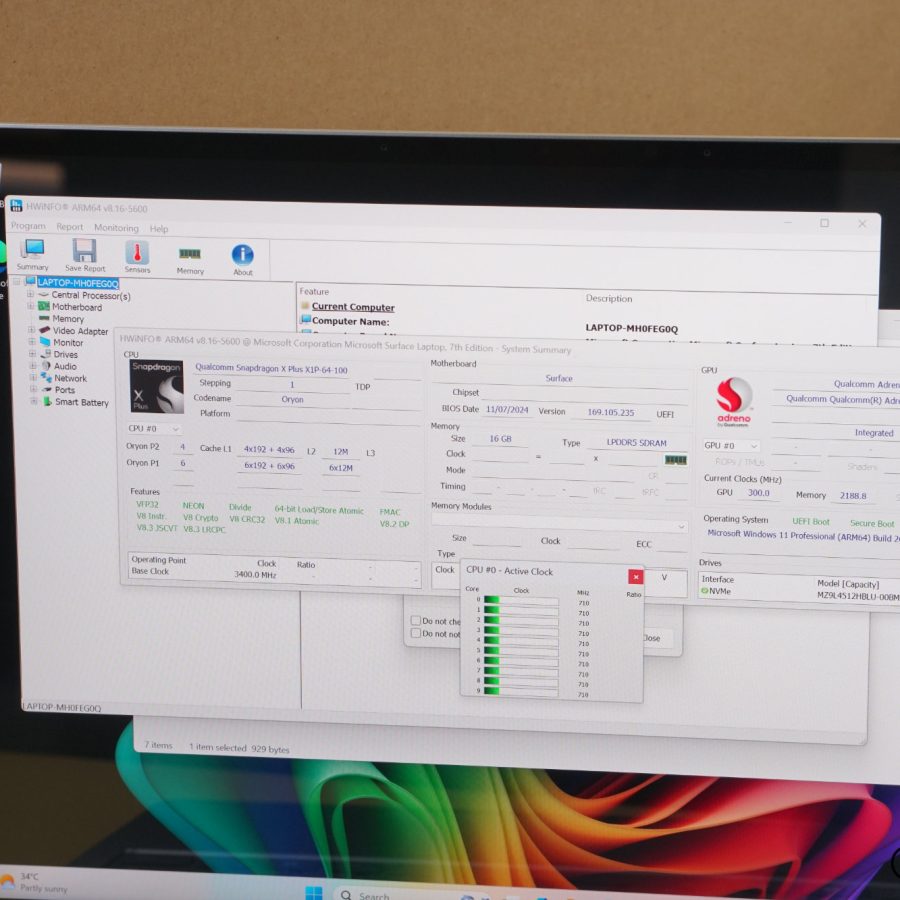Click the Drives tree icon

(x=46, y=354)
